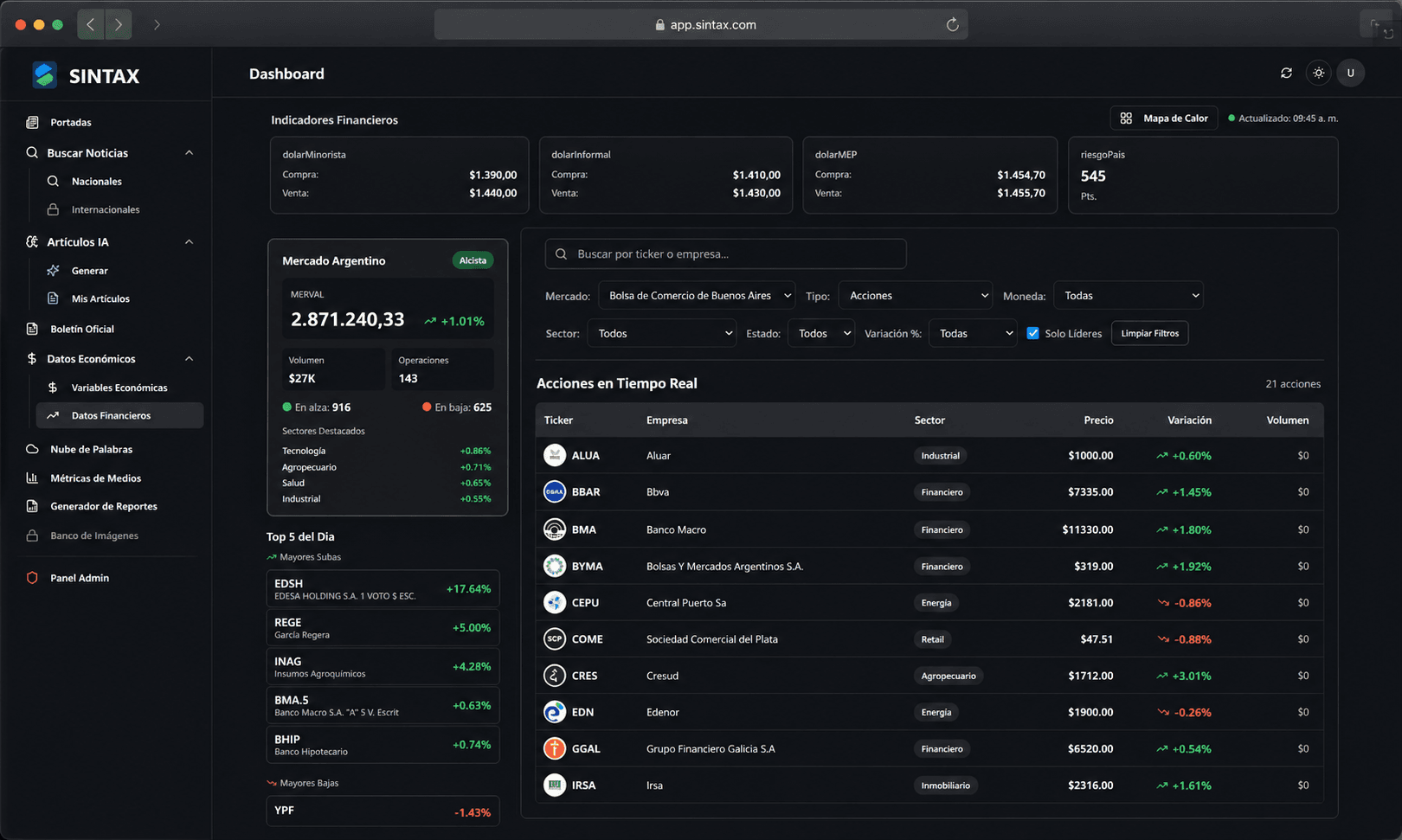Viewport: 1402px width, 840px height.
Task: Collapse the Datos Económicos section chevron
Action: pyautogui.click(x=189, y=358)
